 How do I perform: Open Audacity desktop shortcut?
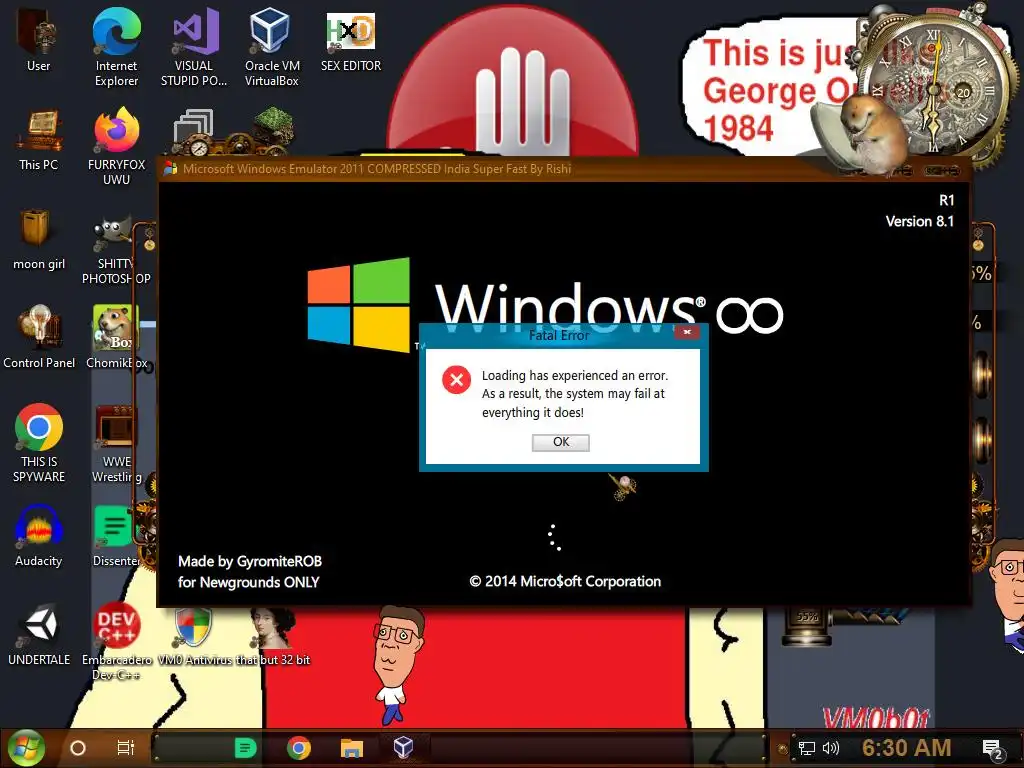click(39, 536)
